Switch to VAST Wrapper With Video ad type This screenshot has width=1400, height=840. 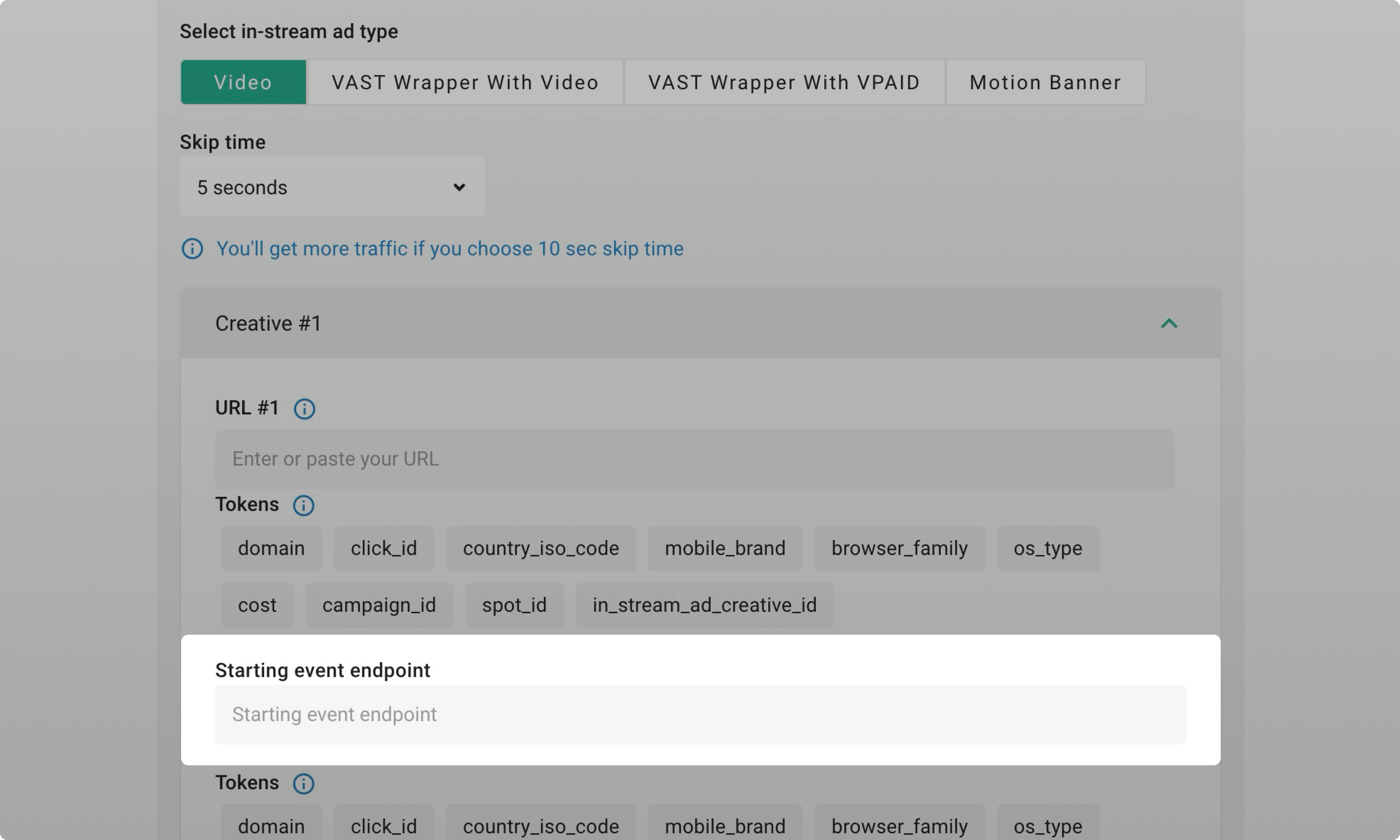click(465, 82)
